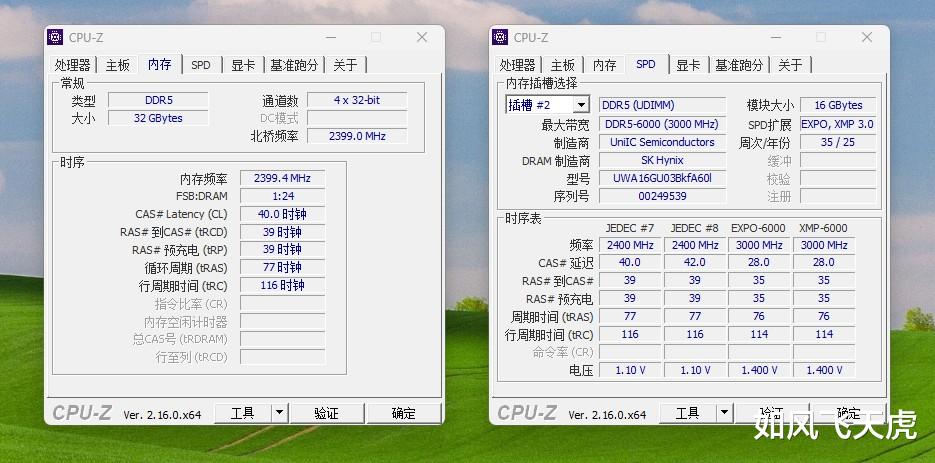Click the 116 时钟 tRC value

pyautogui.click(x=283, y=285)
